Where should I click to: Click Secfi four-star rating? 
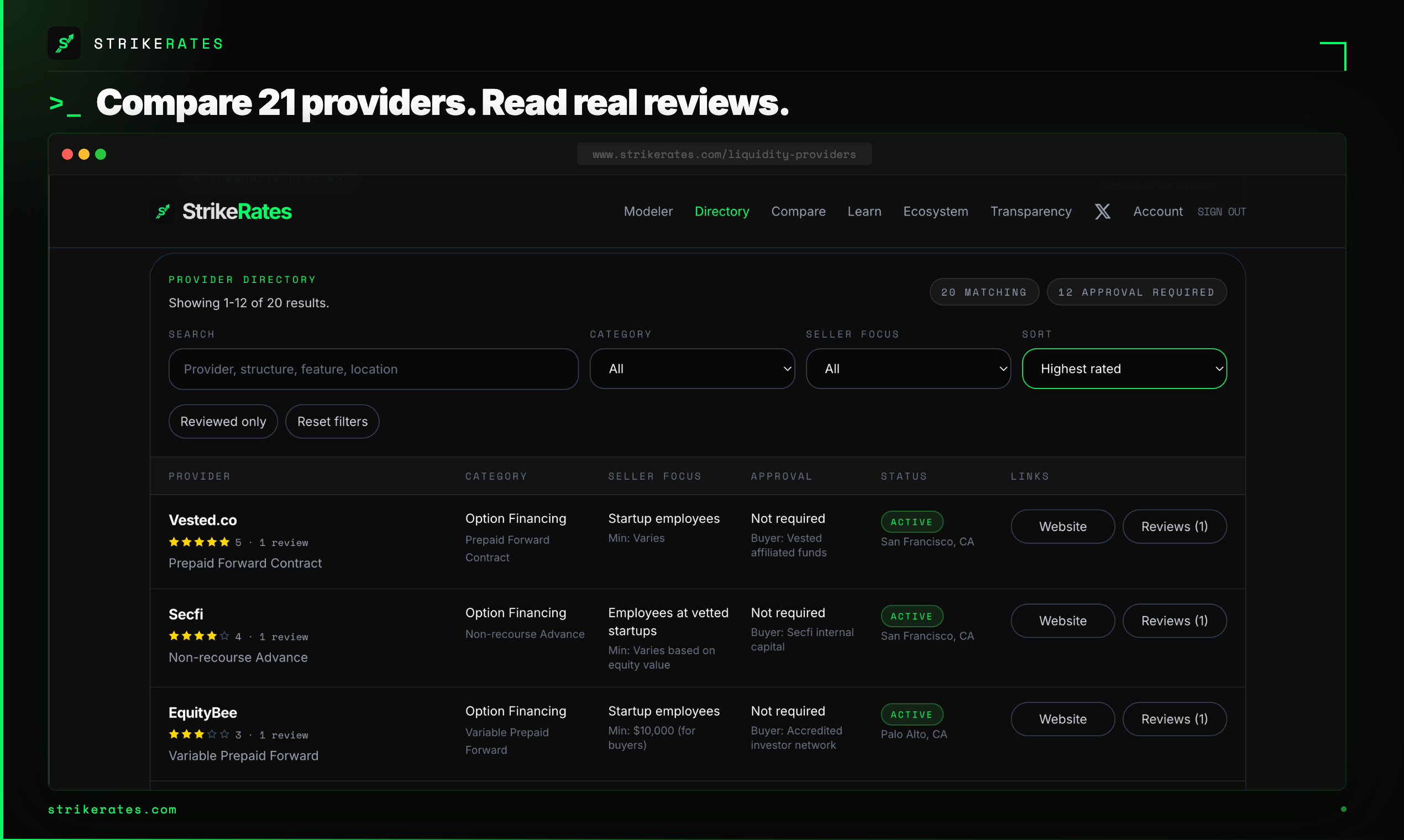coord(198,636)
